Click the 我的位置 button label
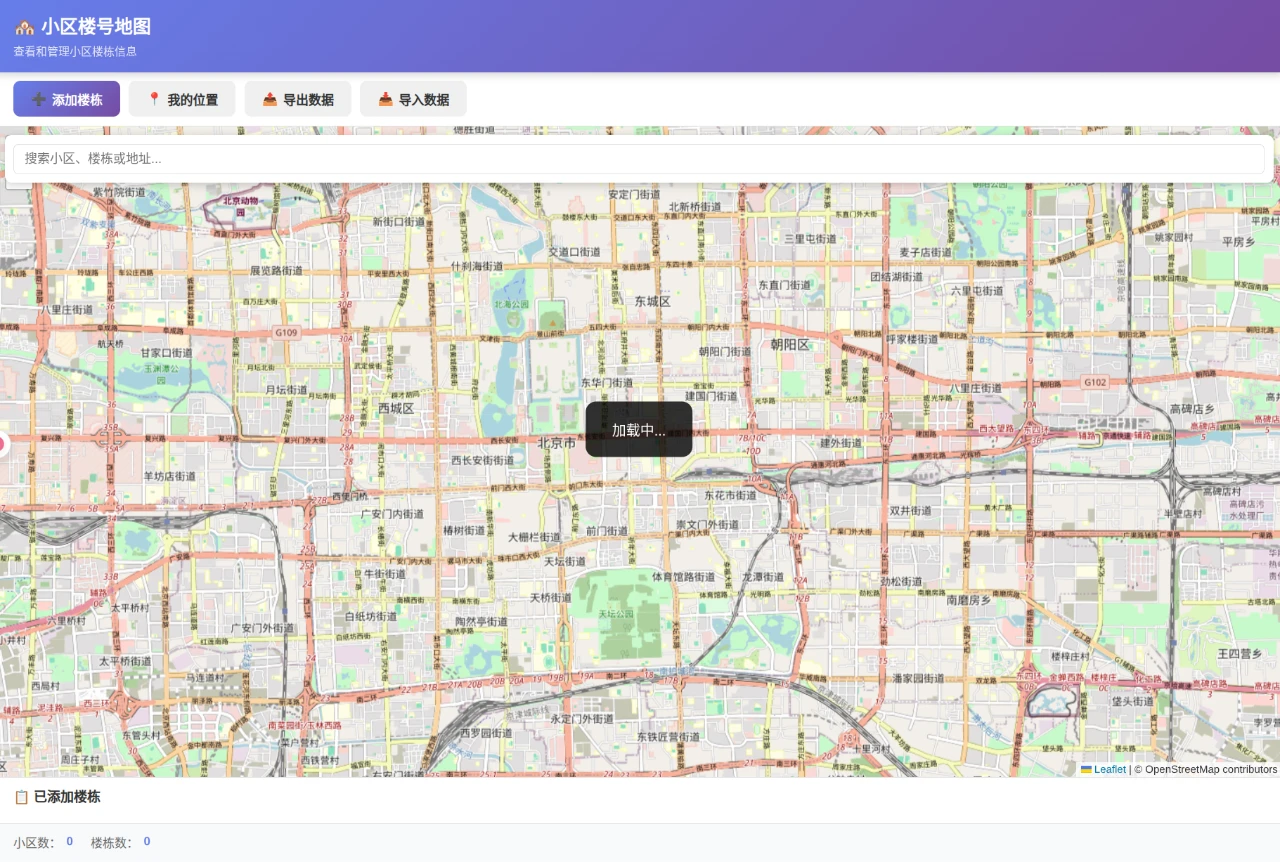Viewport: 1280px width, 862px height. coord(193,100)
